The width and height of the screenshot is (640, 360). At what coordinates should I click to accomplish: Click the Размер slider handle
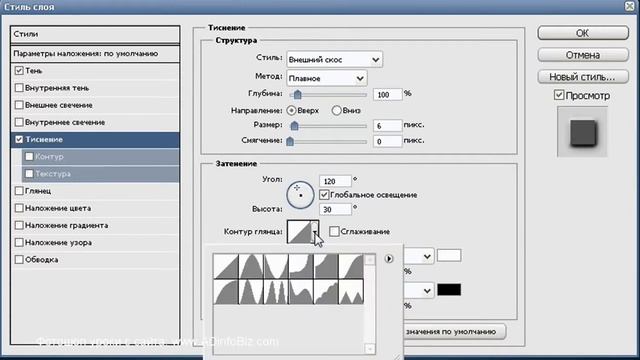pyautogui.click(x=294, y=126)
